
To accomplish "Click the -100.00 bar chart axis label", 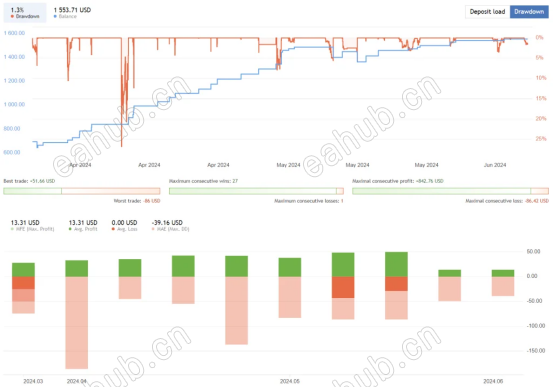I will (535, 326).
